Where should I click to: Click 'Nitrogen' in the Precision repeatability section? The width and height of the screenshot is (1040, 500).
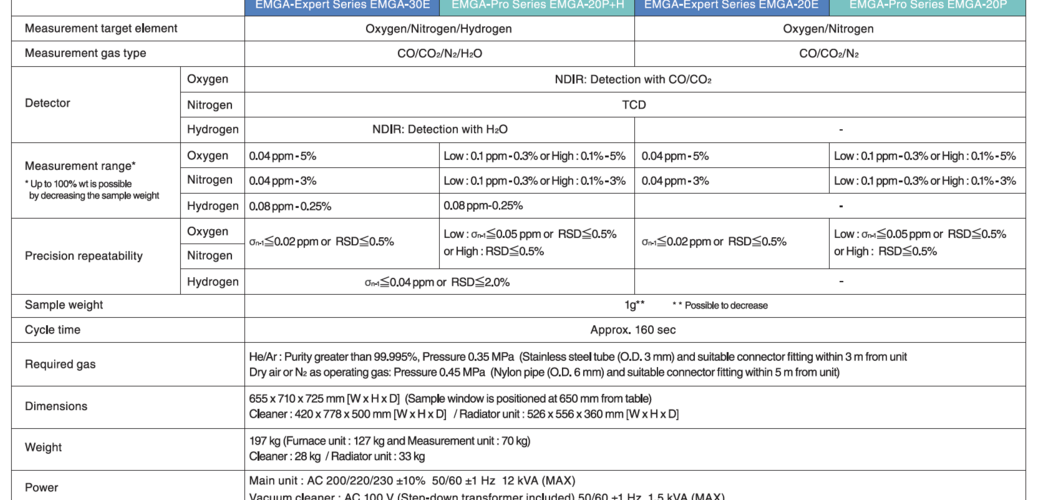pos(210,255)
